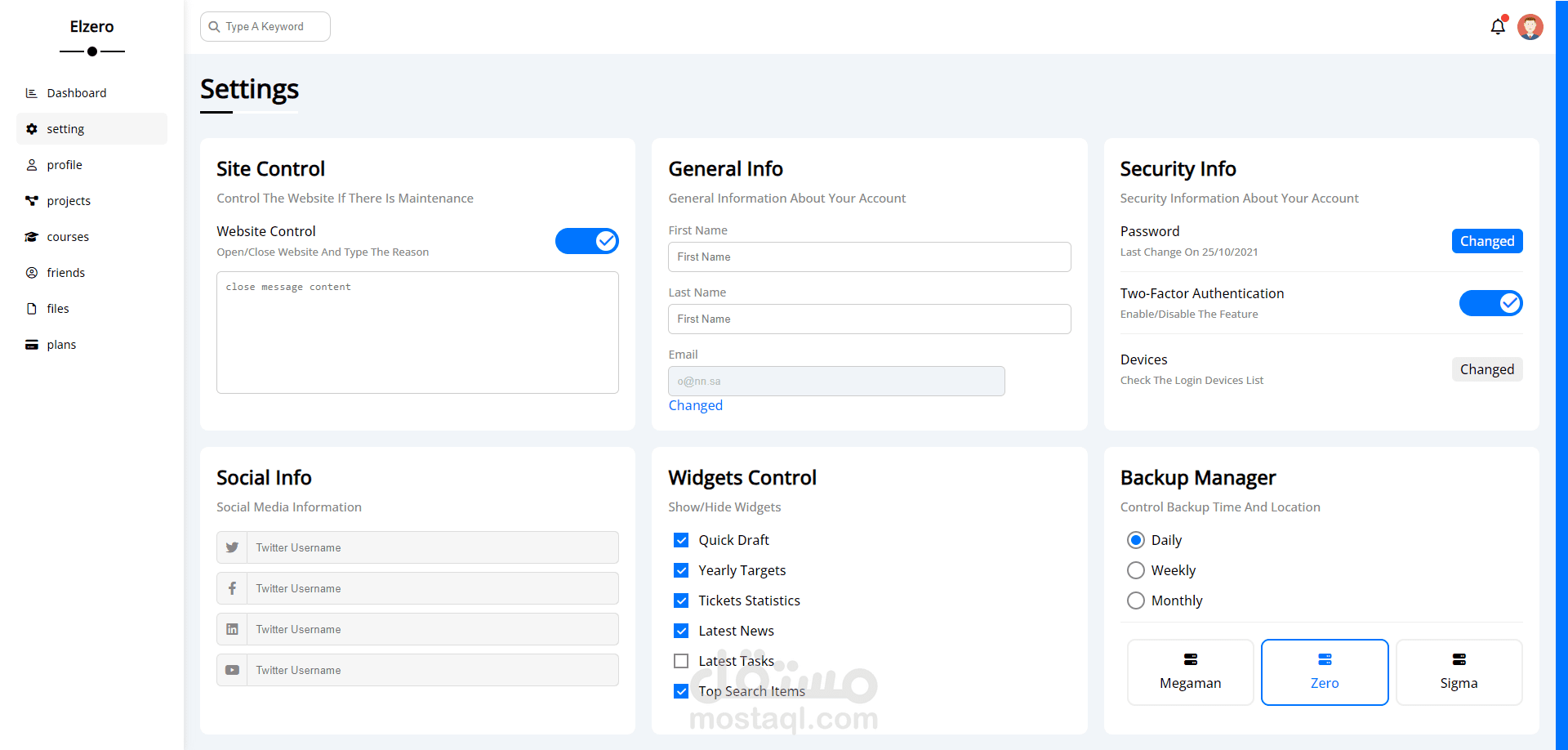This screenshot has height=750, width=1568.
Task: Click the Twitter icon in Social Info
Action: click(x=232, y=547)
